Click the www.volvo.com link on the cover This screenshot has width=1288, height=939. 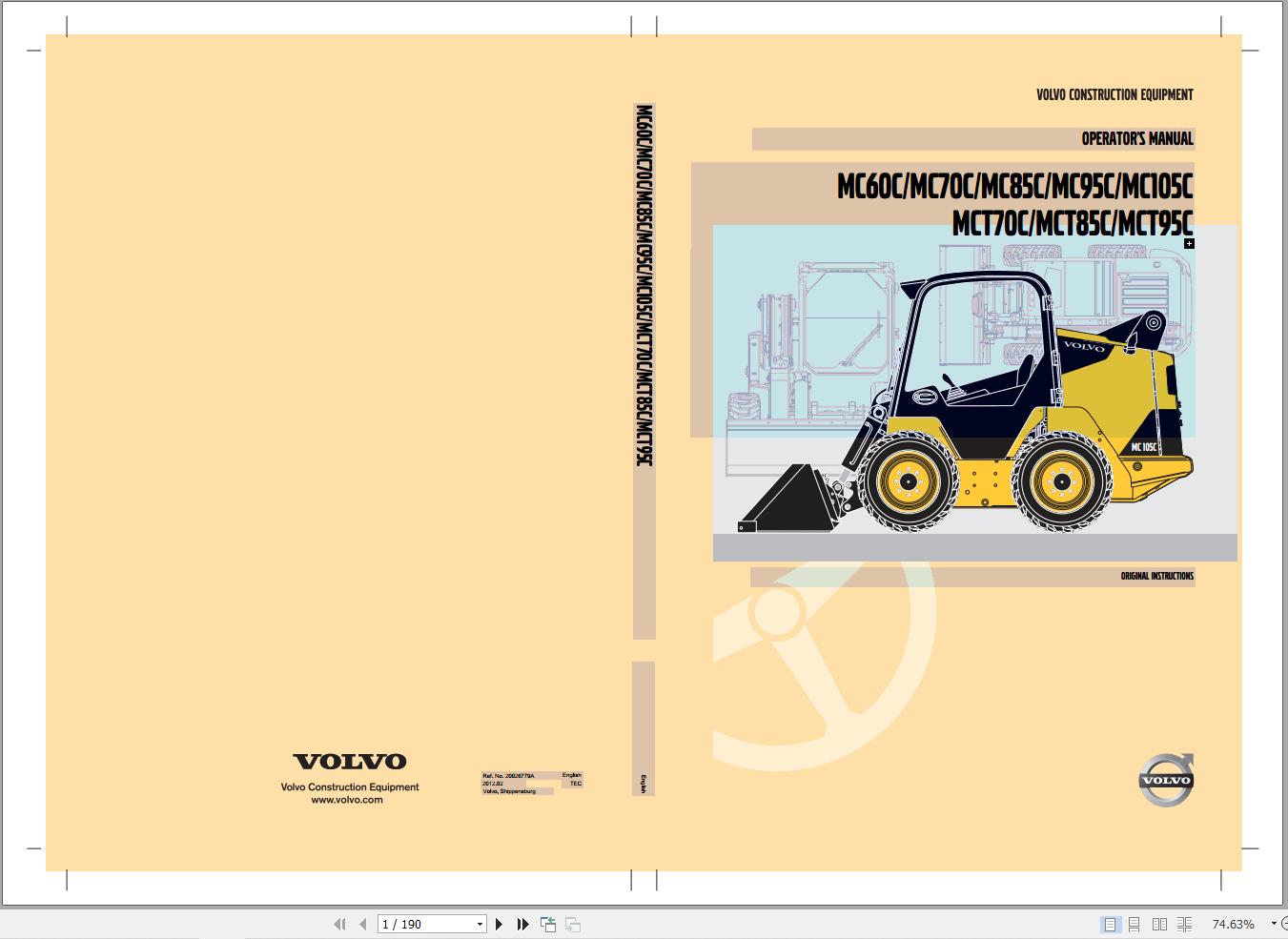point(350,800)
